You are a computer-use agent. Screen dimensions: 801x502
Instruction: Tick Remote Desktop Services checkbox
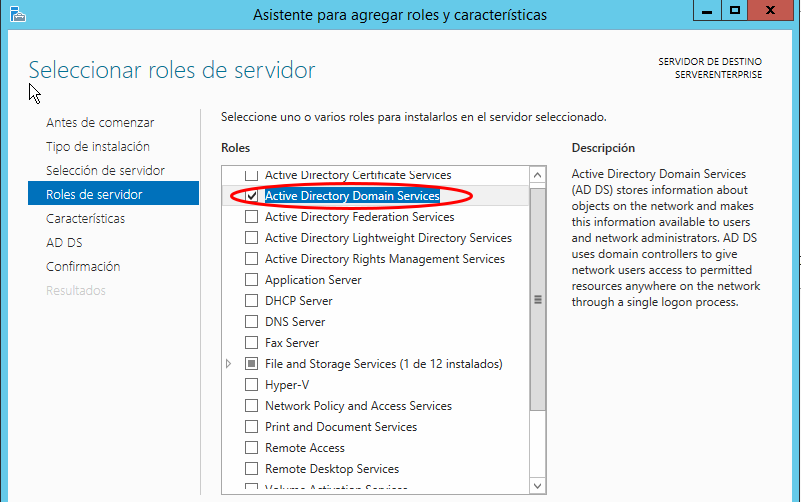[251, 468]
